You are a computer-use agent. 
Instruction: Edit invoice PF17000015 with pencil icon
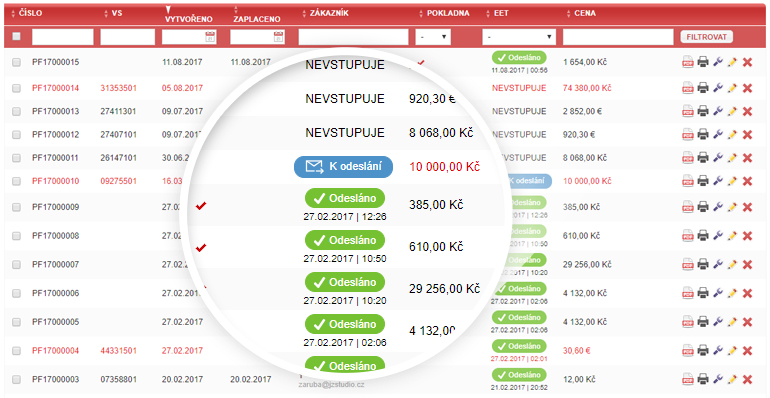pyautogui.click(x=732, y=62)
